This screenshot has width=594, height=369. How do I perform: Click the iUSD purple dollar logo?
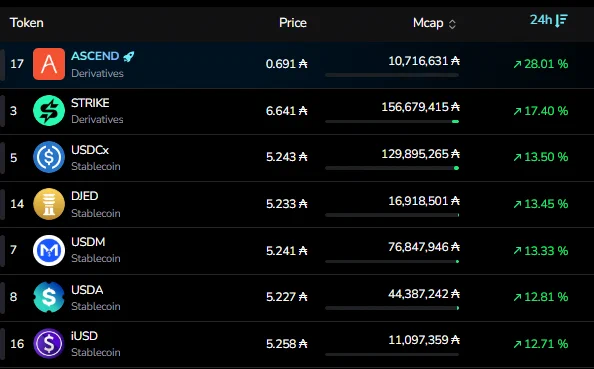pos(49,344)
